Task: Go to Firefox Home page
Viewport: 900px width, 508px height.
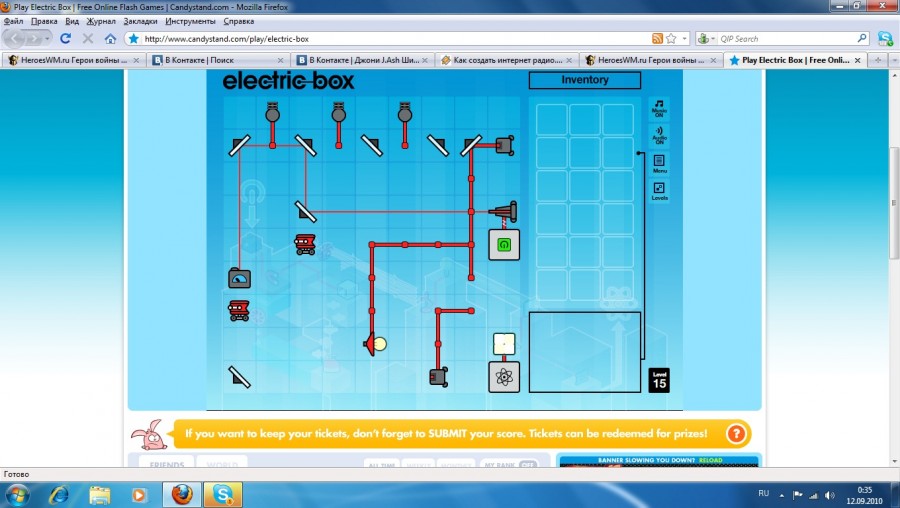Action: [x=110, y=38]
